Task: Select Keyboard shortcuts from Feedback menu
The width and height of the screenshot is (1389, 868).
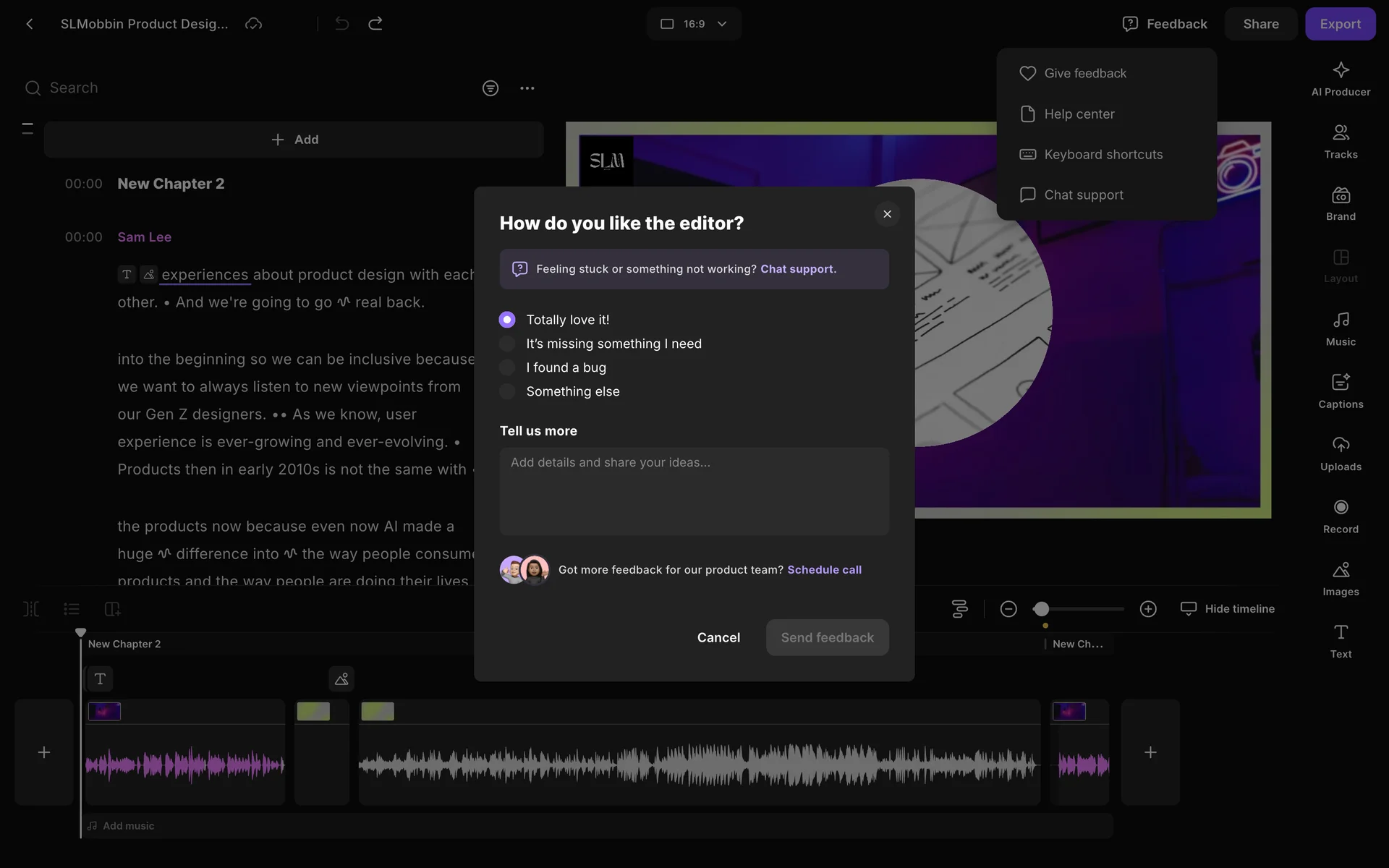Action: [1103, 155]
